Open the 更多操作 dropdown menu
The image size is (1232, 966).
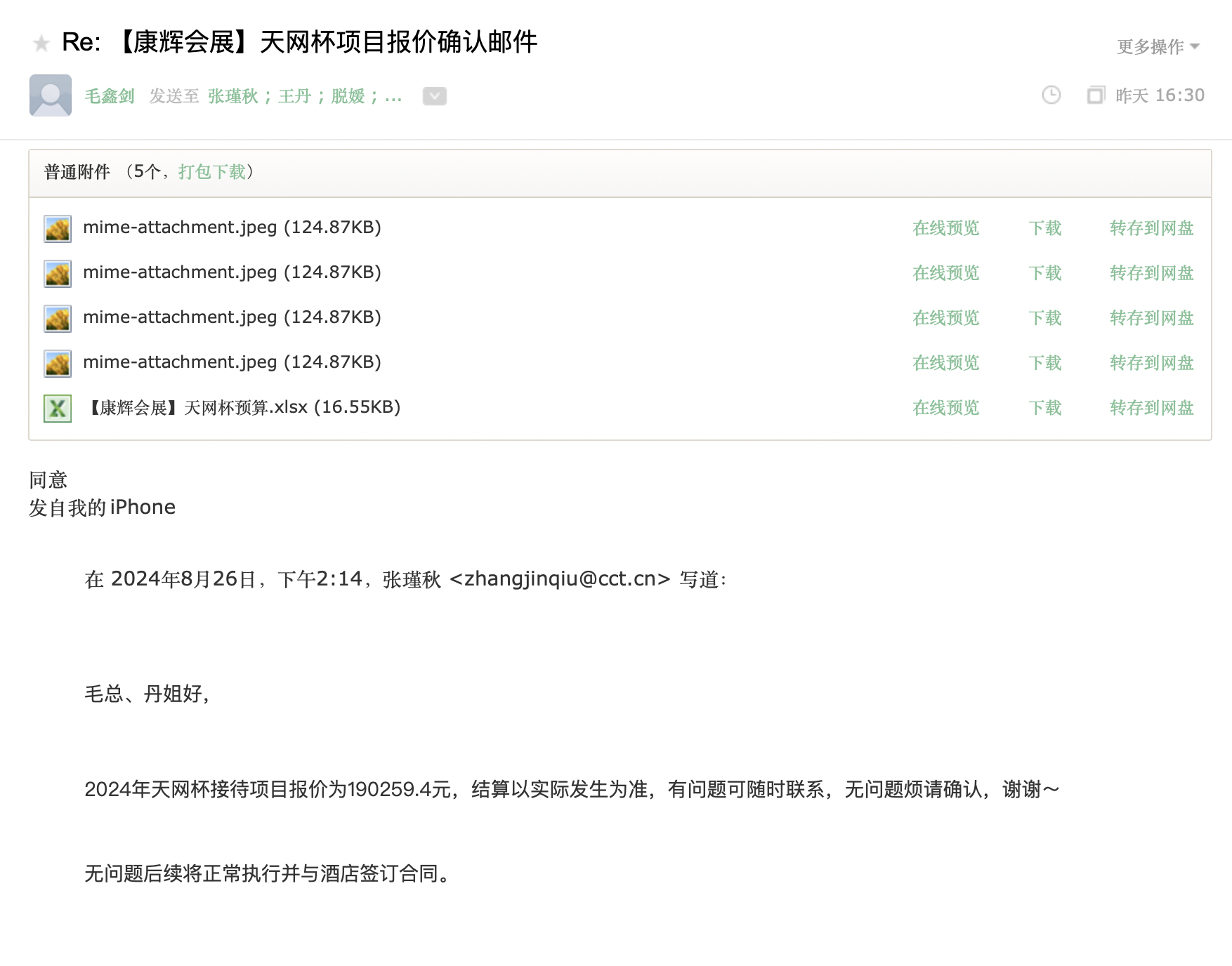pos(1158,47)
